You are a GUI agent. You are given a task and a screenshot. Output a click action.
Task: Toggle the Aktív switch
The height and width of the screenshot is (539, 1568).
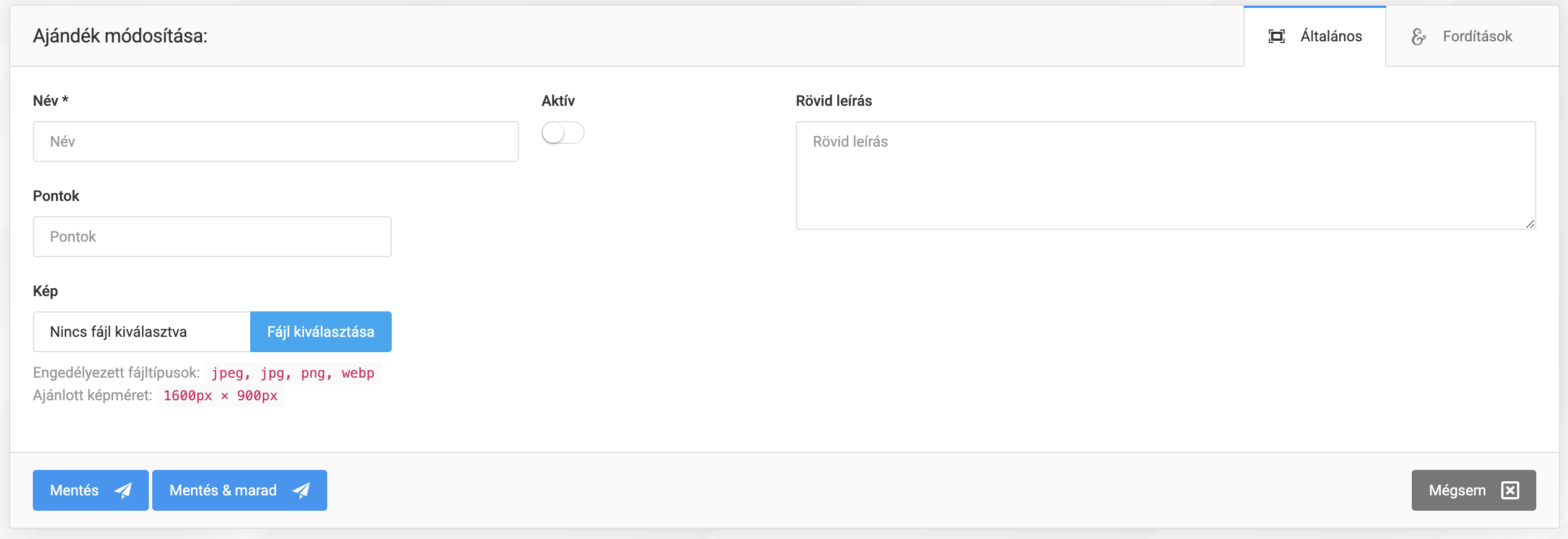(x=563, y=133)
